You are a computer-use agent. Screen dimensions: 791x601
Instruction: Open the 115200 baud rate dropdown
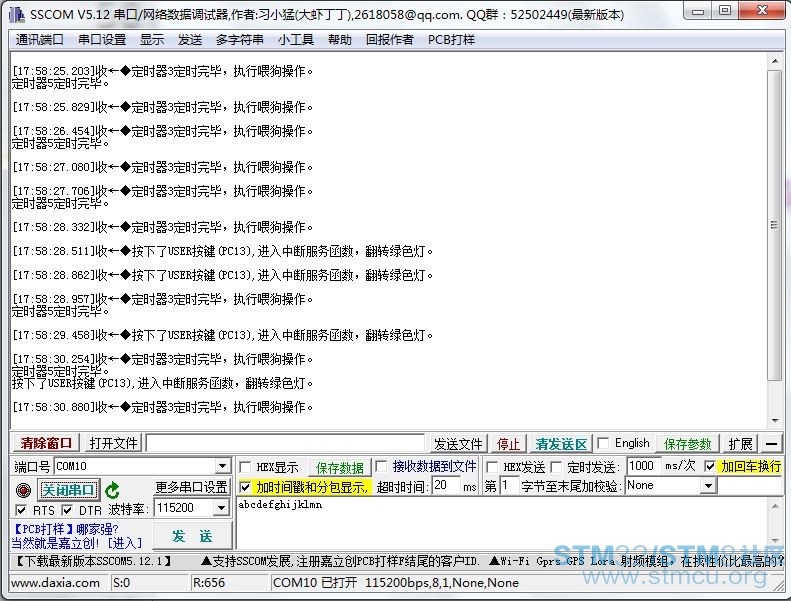pos(221,508)
